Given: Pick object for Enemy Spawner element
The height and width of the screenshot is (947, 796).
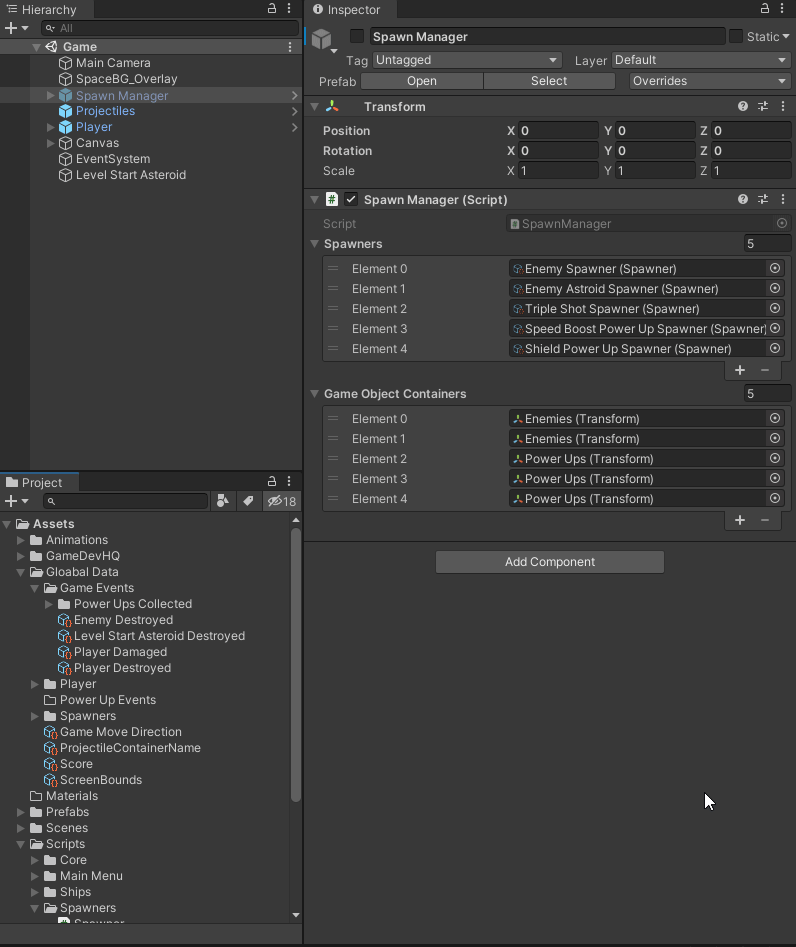Looking at the screenshot, I should (x=775, y=268).
